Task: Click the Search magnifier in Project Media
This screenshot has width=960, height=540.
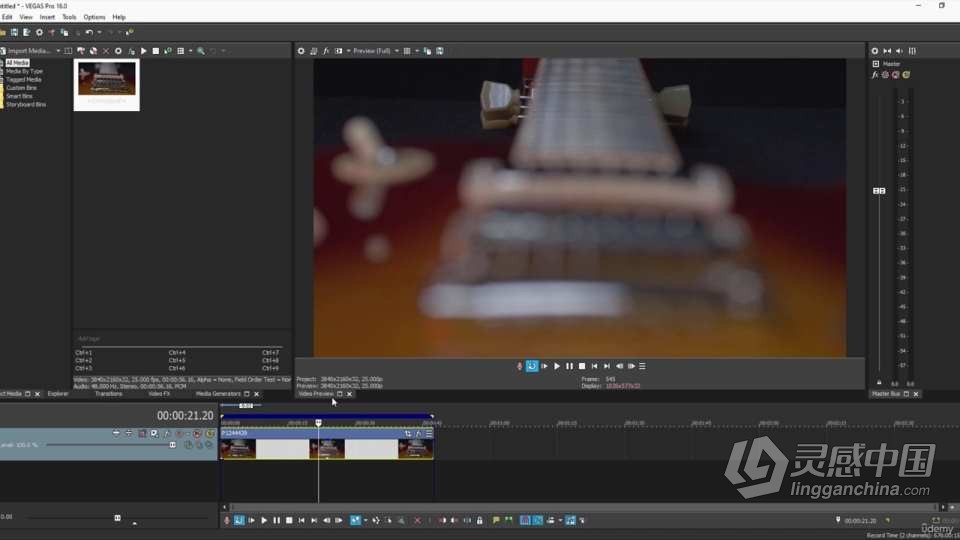Action: pos(201,51)
